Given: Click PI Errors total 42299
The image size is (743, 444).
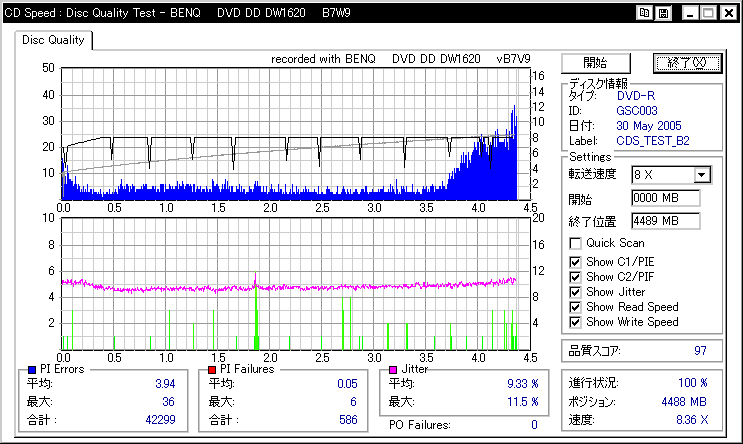Looking at the screenshot, I should 160,420.
